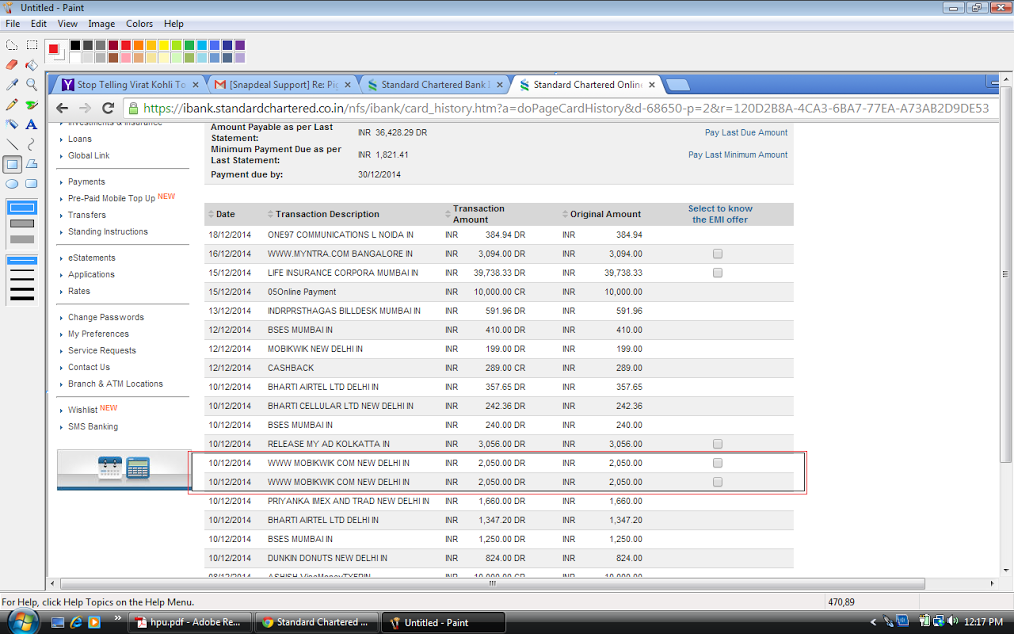The width and height of the screenshot is (1014, 634).
Task: Check the EMI box for LIFE INSURANCE CORPORA
Action: (x=717, y=273)
